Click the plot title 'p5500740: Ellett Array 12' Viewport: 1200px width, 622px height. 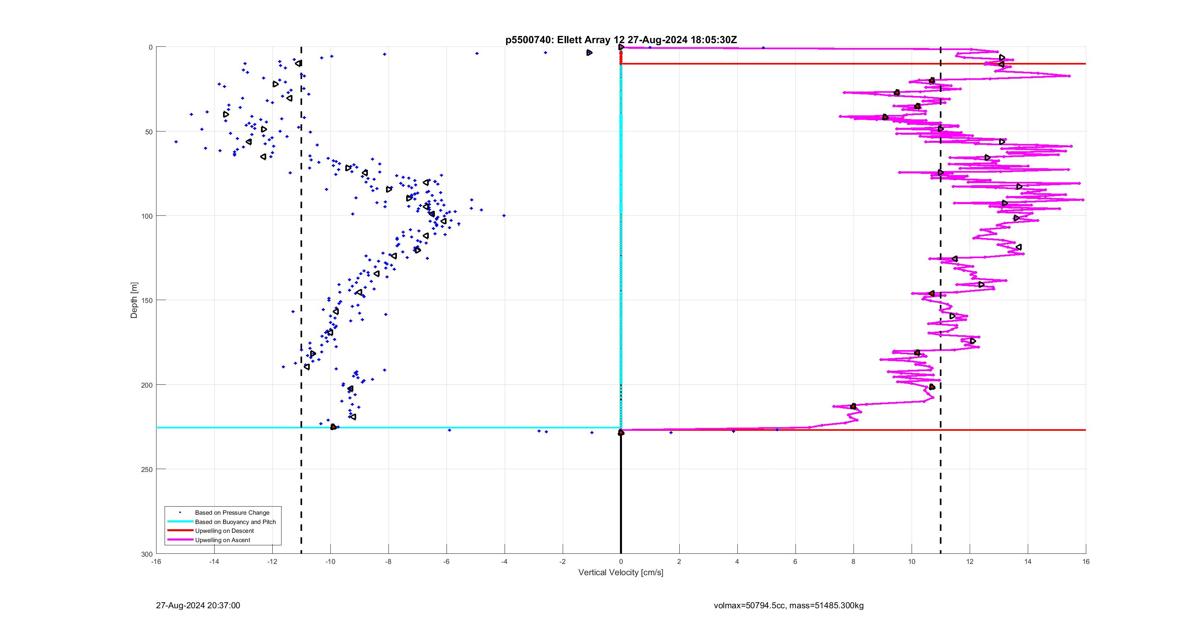(564, 40)
